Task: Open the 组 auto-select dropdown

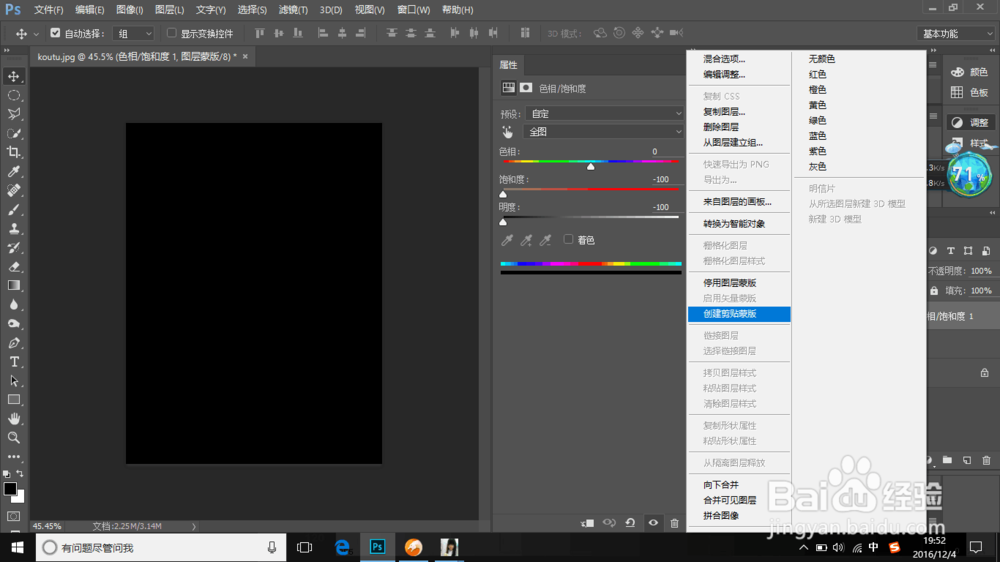Action: [x=134, y=34]
